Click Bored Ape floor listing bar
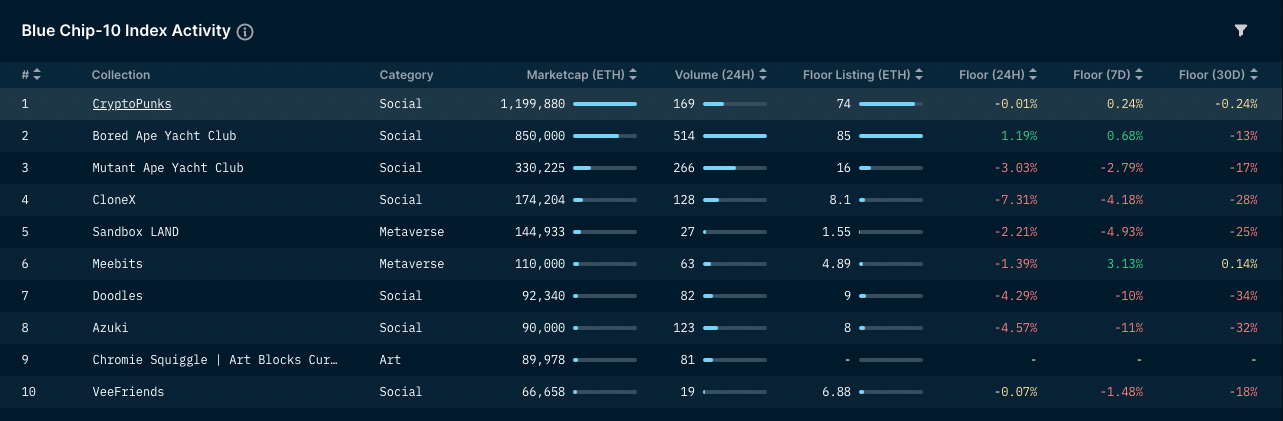The image size is (1283, 421). point(891,136)
